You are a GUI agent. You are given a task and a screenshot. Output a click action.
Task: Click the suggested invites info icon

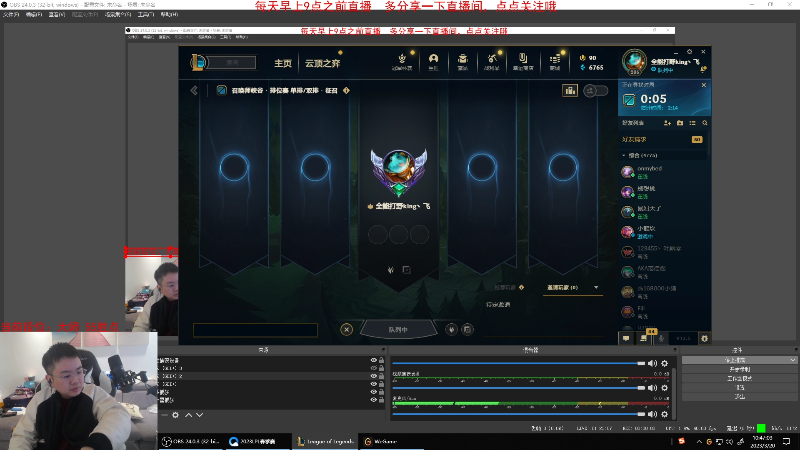pos(521,287)
